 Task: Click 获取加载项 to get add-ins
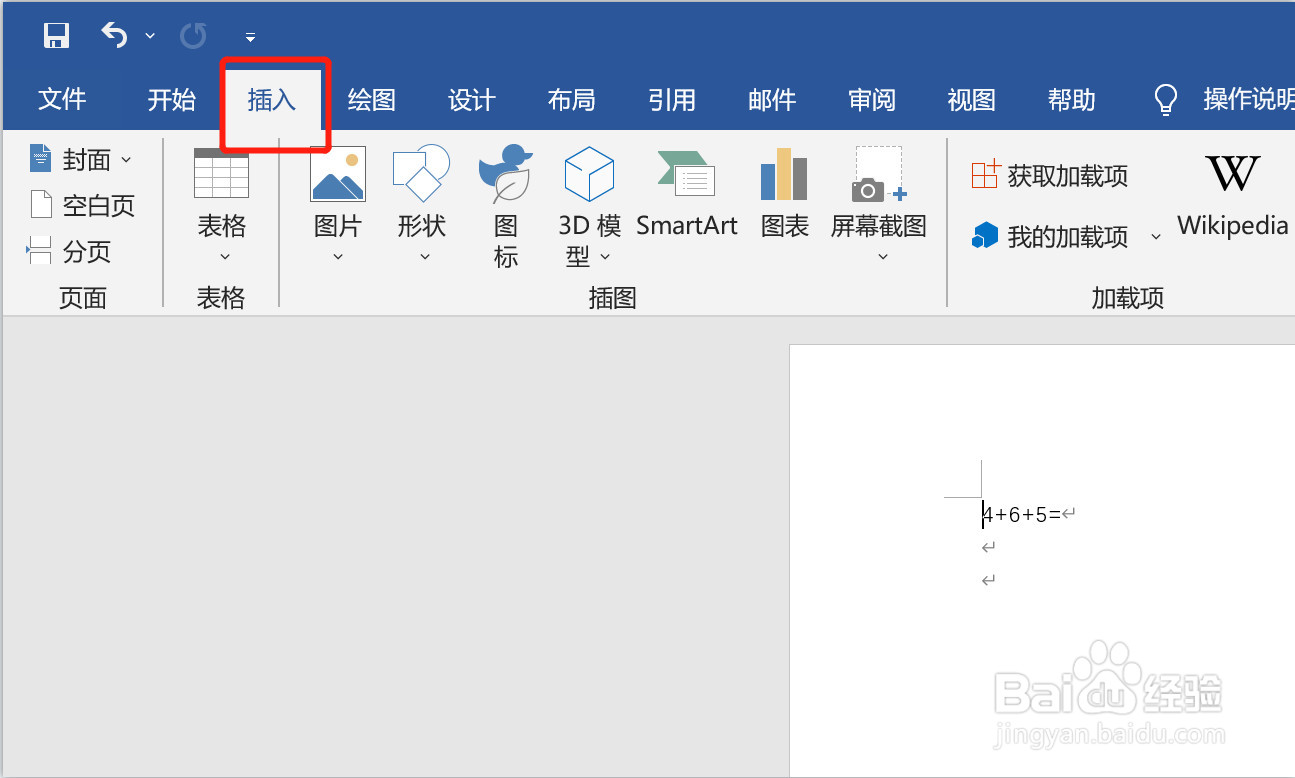[1053, 174]
